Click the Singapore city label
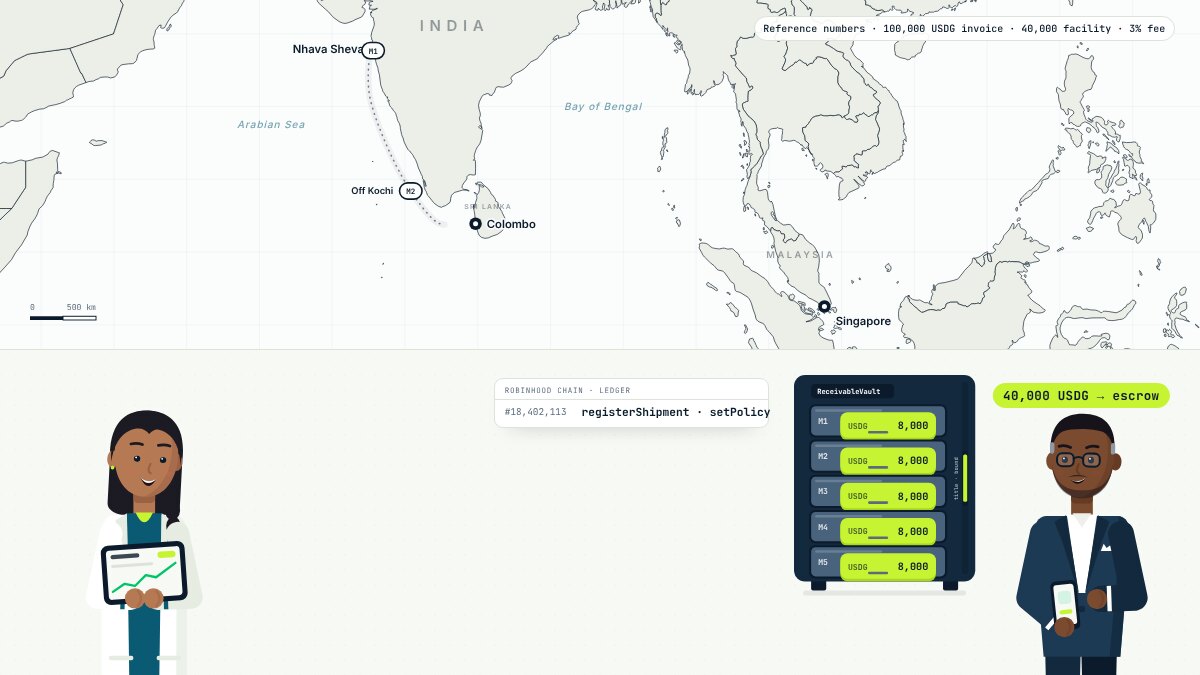The image size is (1200, 675). (x=863, y=321)
